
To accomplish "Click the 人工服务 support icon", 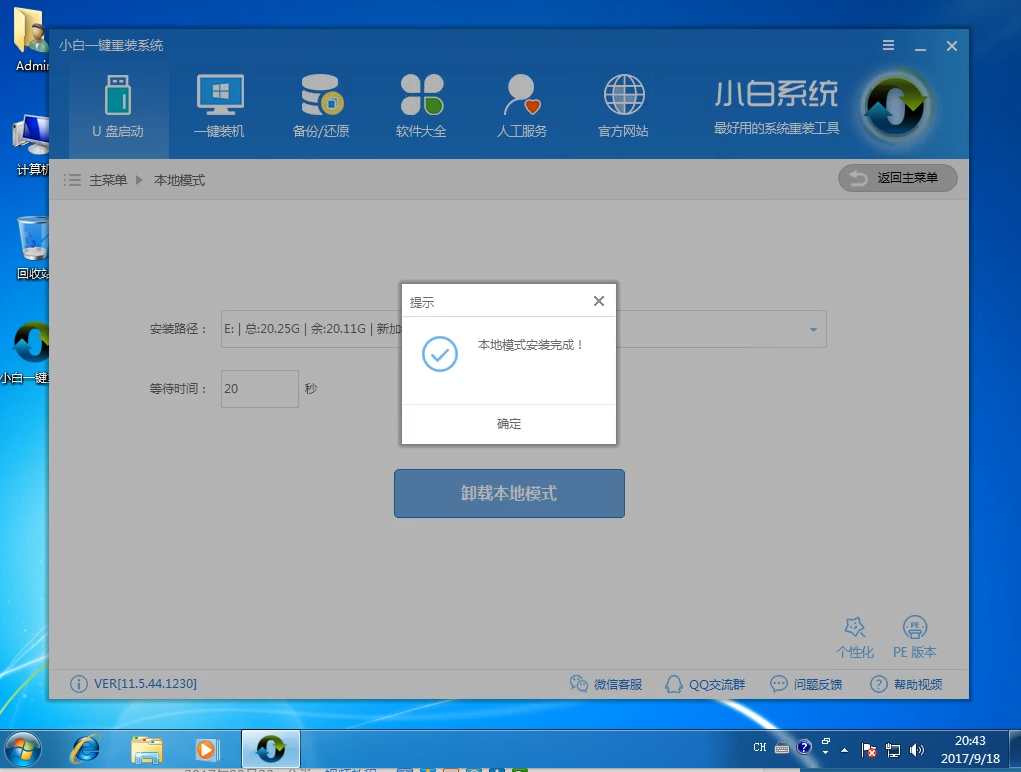I will (x=522, y=96).
